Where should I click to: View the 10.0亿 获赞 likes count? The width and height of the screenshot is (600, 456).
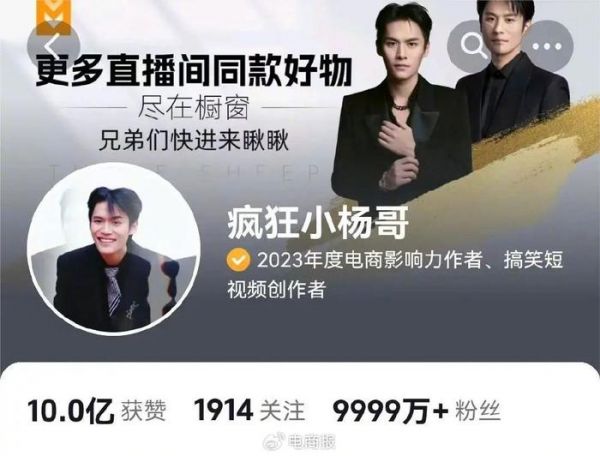point(97,411)
